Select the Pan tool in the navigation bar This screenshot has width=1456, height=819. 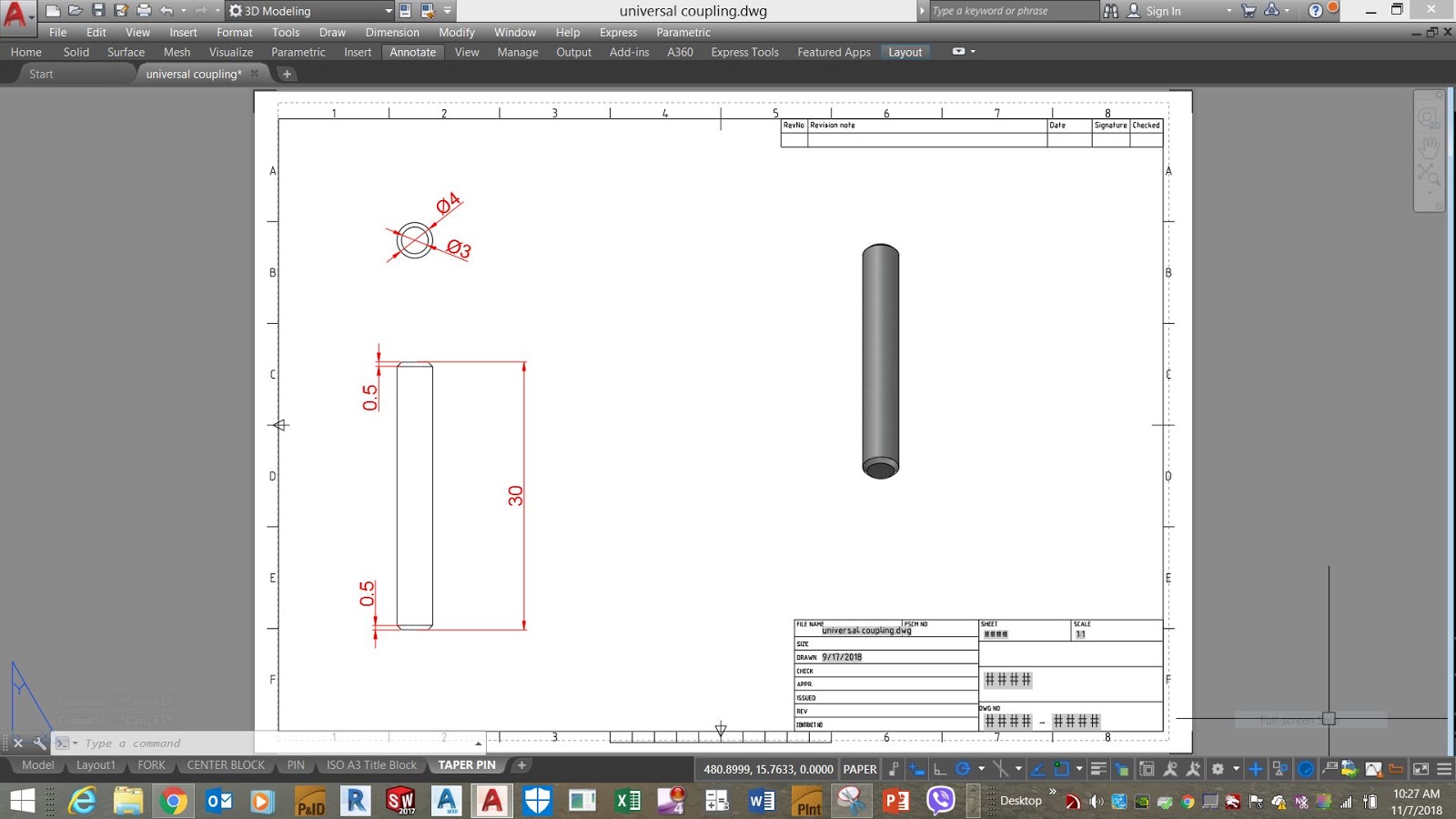(x=1429, y=147)
